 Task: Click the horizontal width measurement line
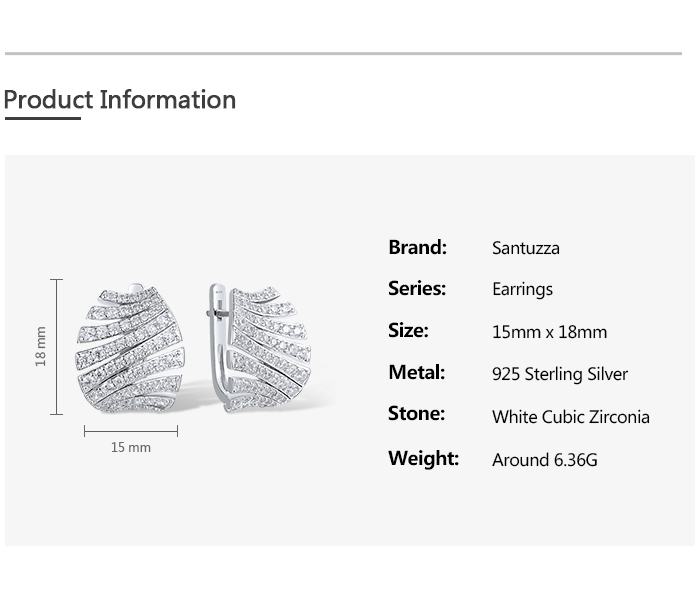click(130, 431)
